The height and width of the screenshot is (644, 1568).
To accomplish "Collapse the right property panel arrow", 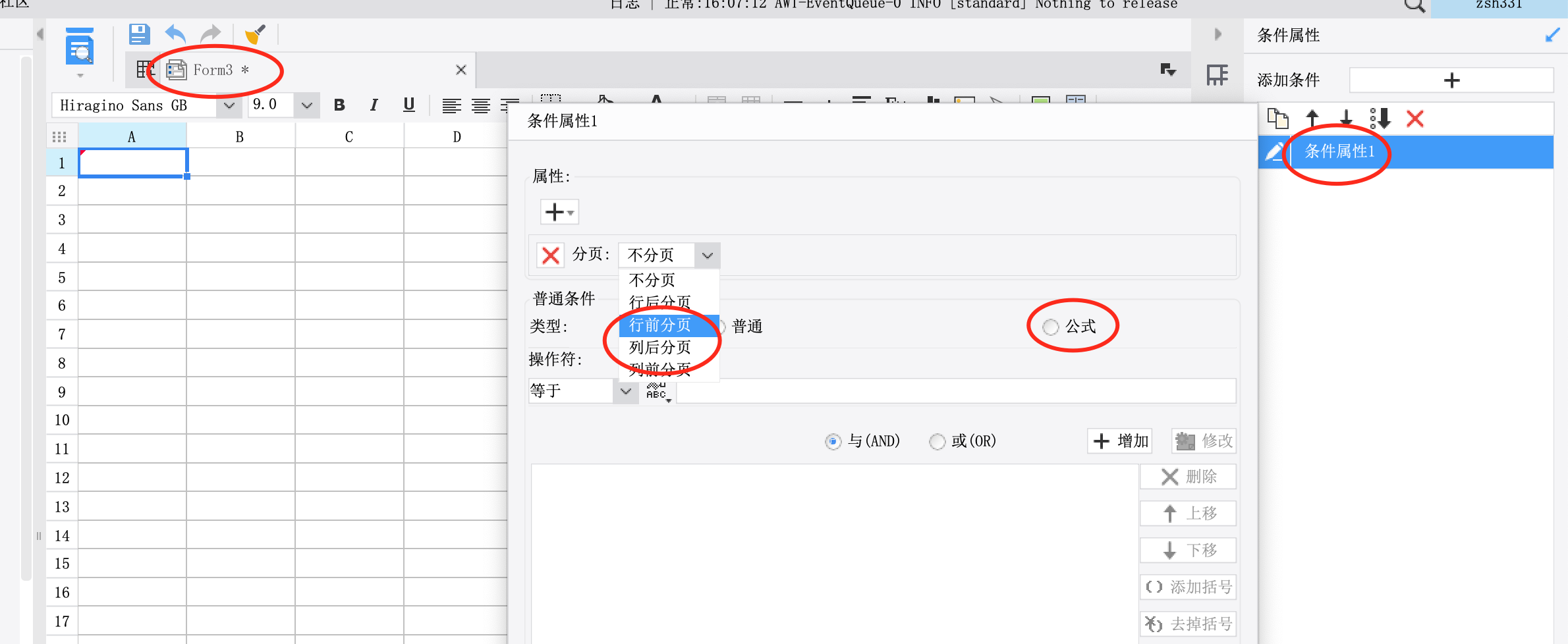I will click(x=1218, y=34).
